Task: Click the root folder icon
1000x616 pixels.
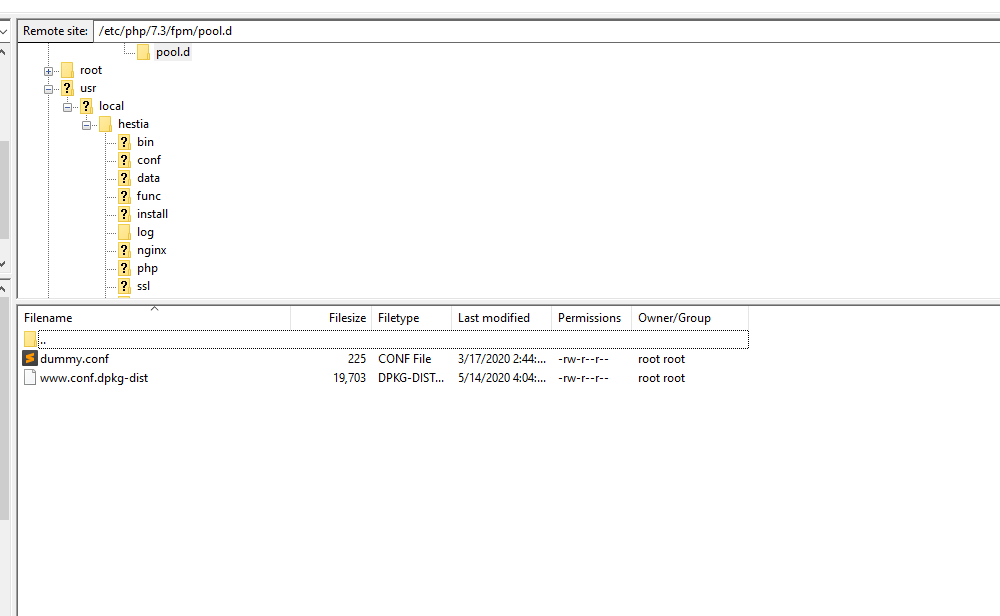Action: [x=65, y=69]
